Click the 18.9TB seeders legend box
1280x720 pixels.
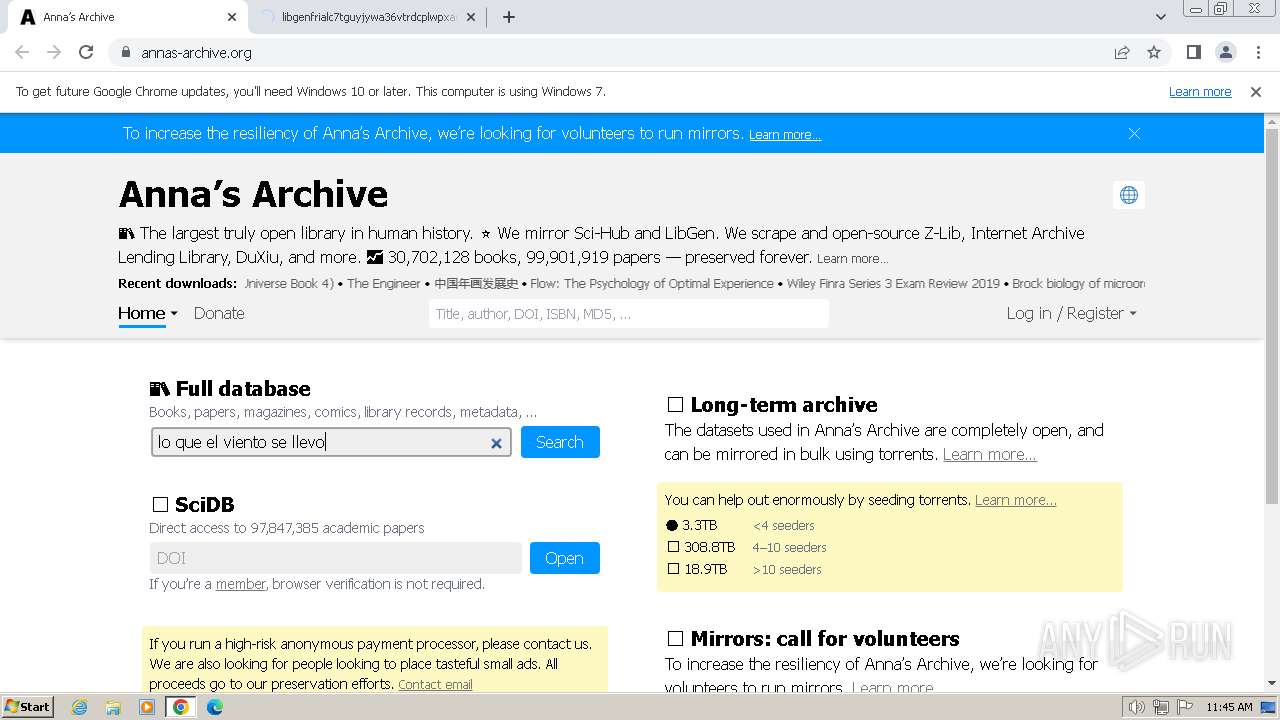click(x=673, y=569)
